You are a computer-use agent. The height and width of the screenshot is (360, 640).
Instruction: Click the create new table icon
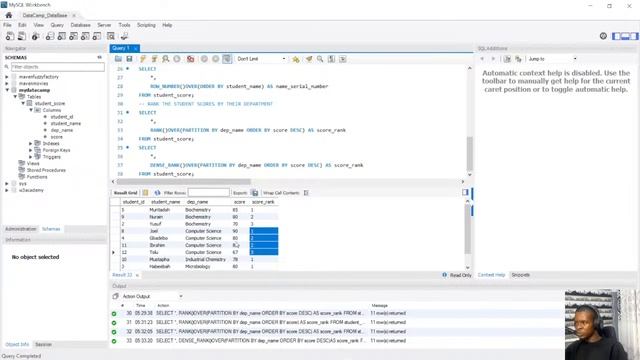coord(62,36)
